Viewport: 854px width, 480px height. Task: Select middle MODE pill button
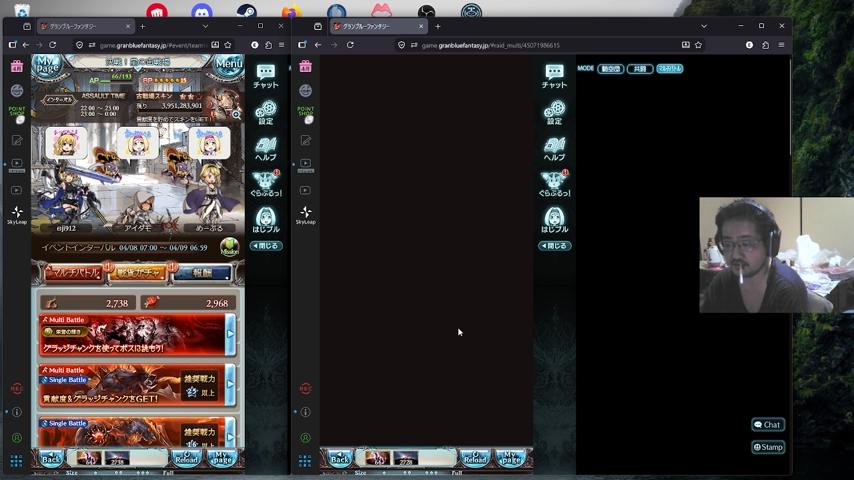click(x=640, y=69)
